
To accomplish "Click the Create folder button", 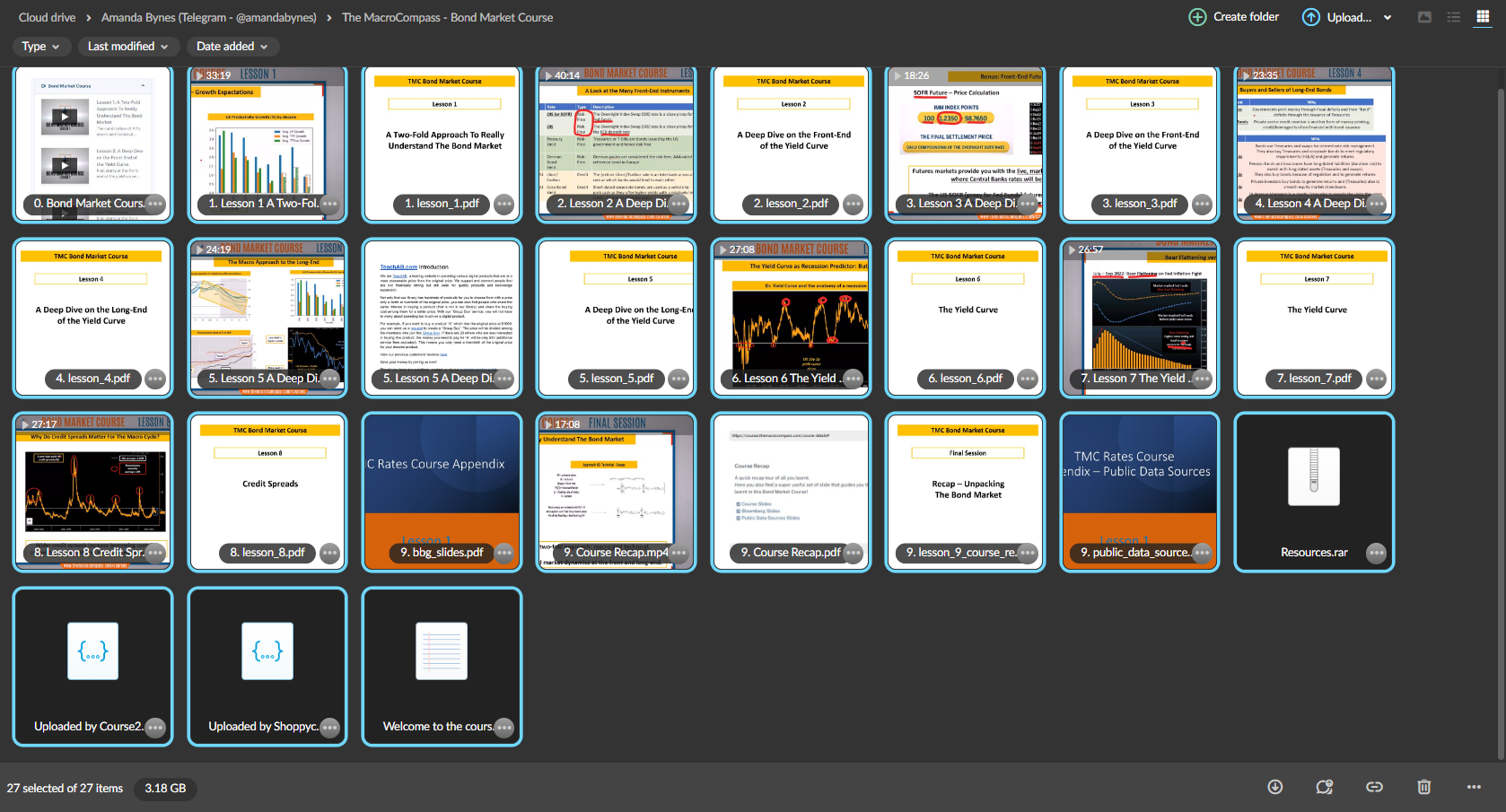I will (x=1234, y=17).
